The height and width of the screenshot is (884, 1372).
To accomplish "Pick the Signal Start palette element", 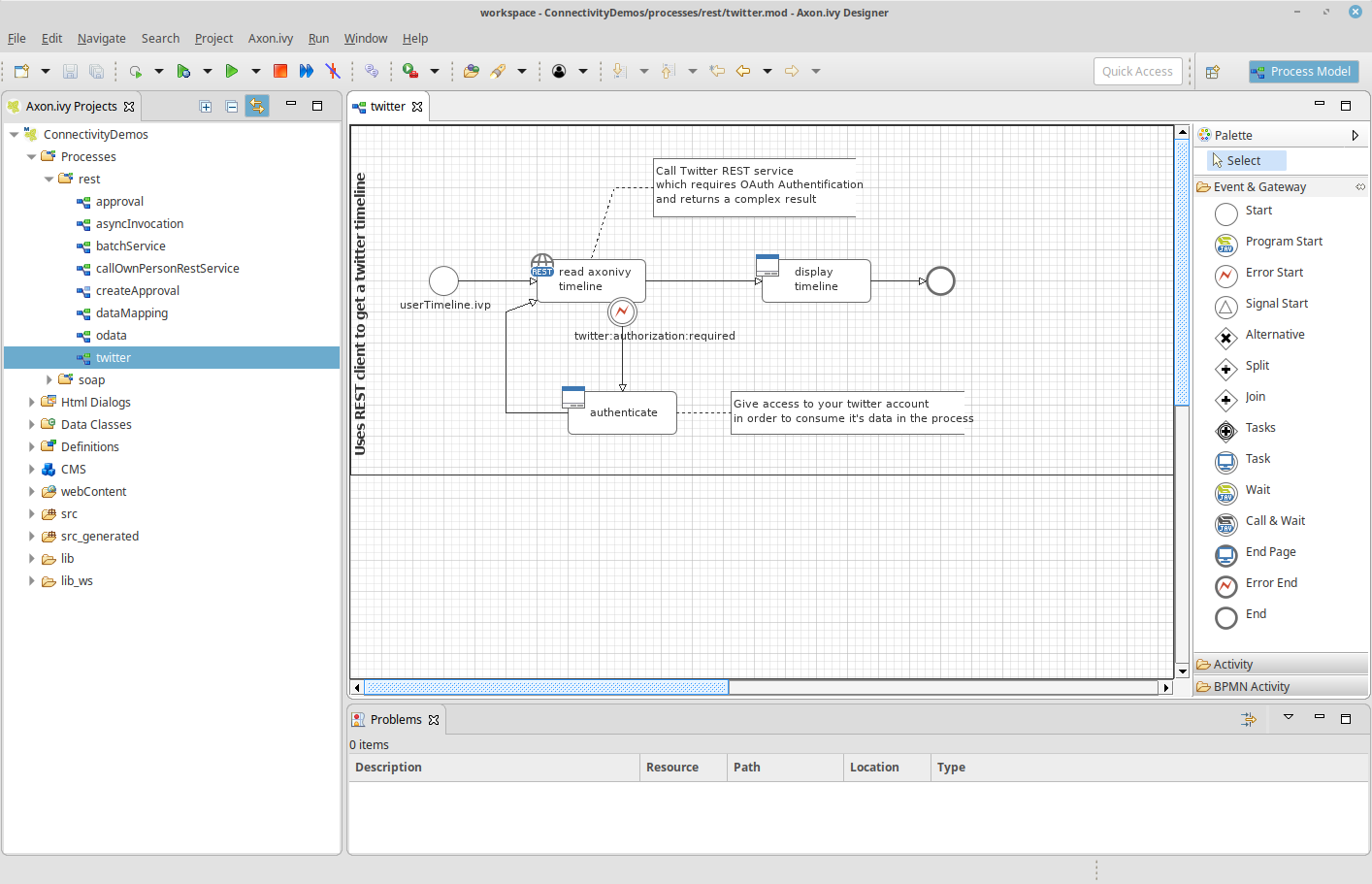I will pos(1262,304).
